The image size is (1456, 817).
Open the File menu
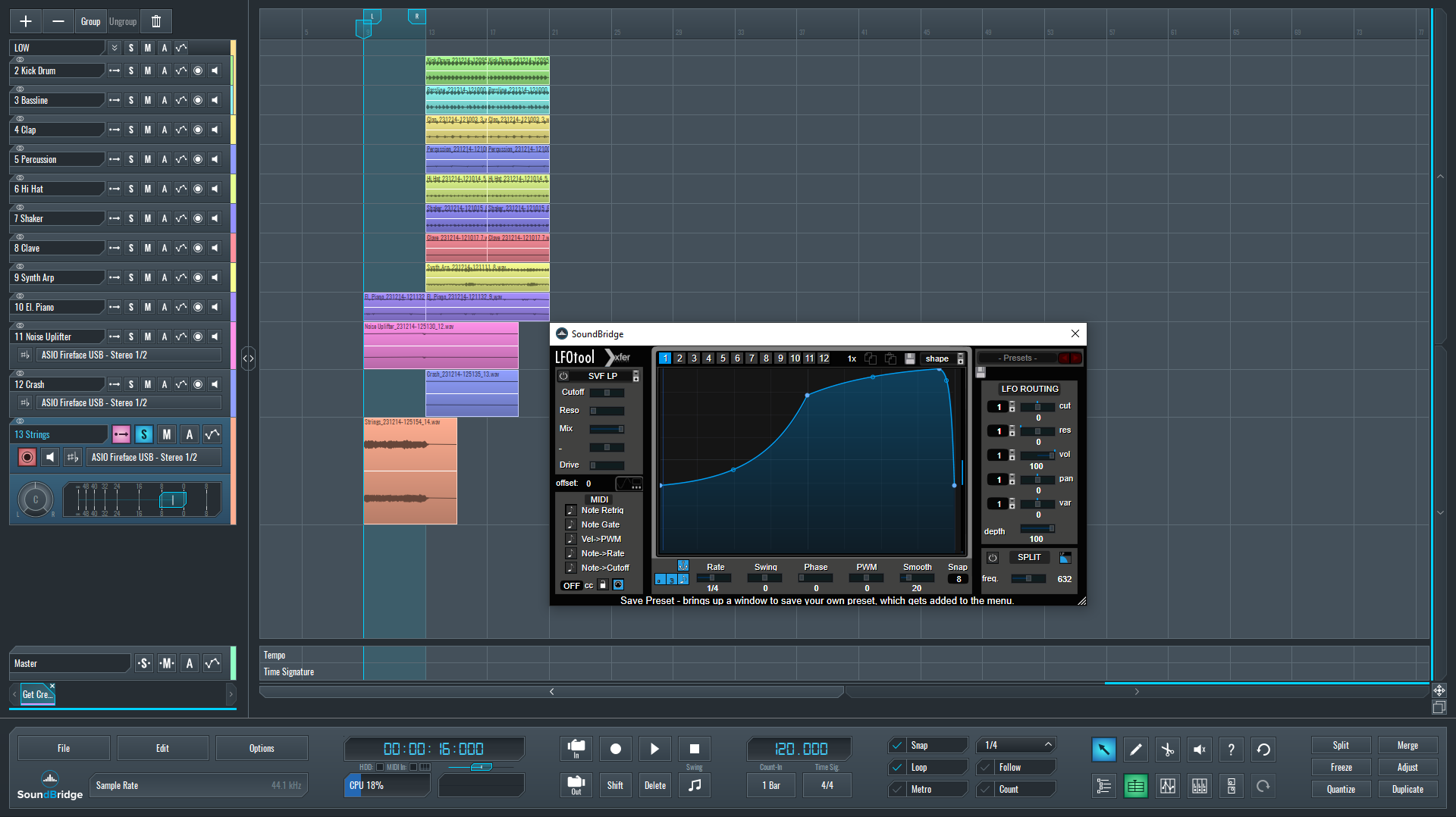pyautogui.click(x=64, y=748)
